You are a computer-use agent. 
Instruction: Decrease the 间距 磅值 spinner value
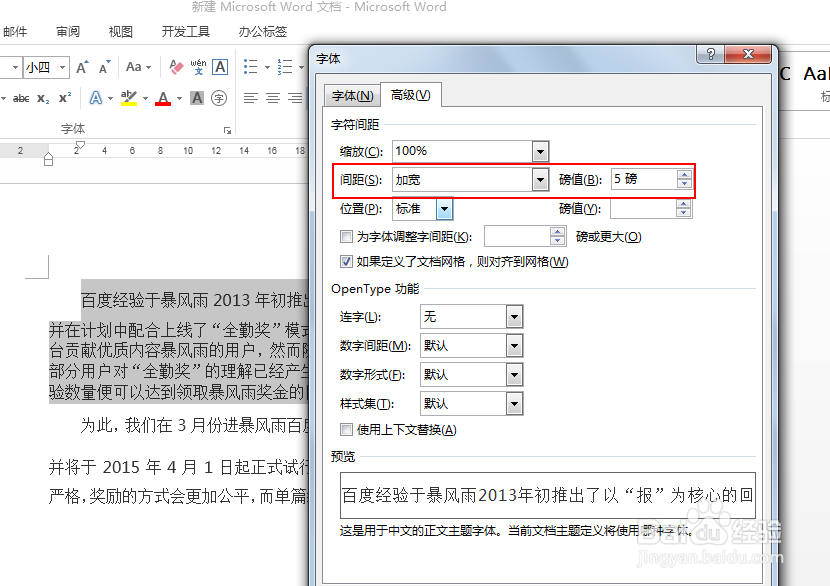tap(684, 184)
